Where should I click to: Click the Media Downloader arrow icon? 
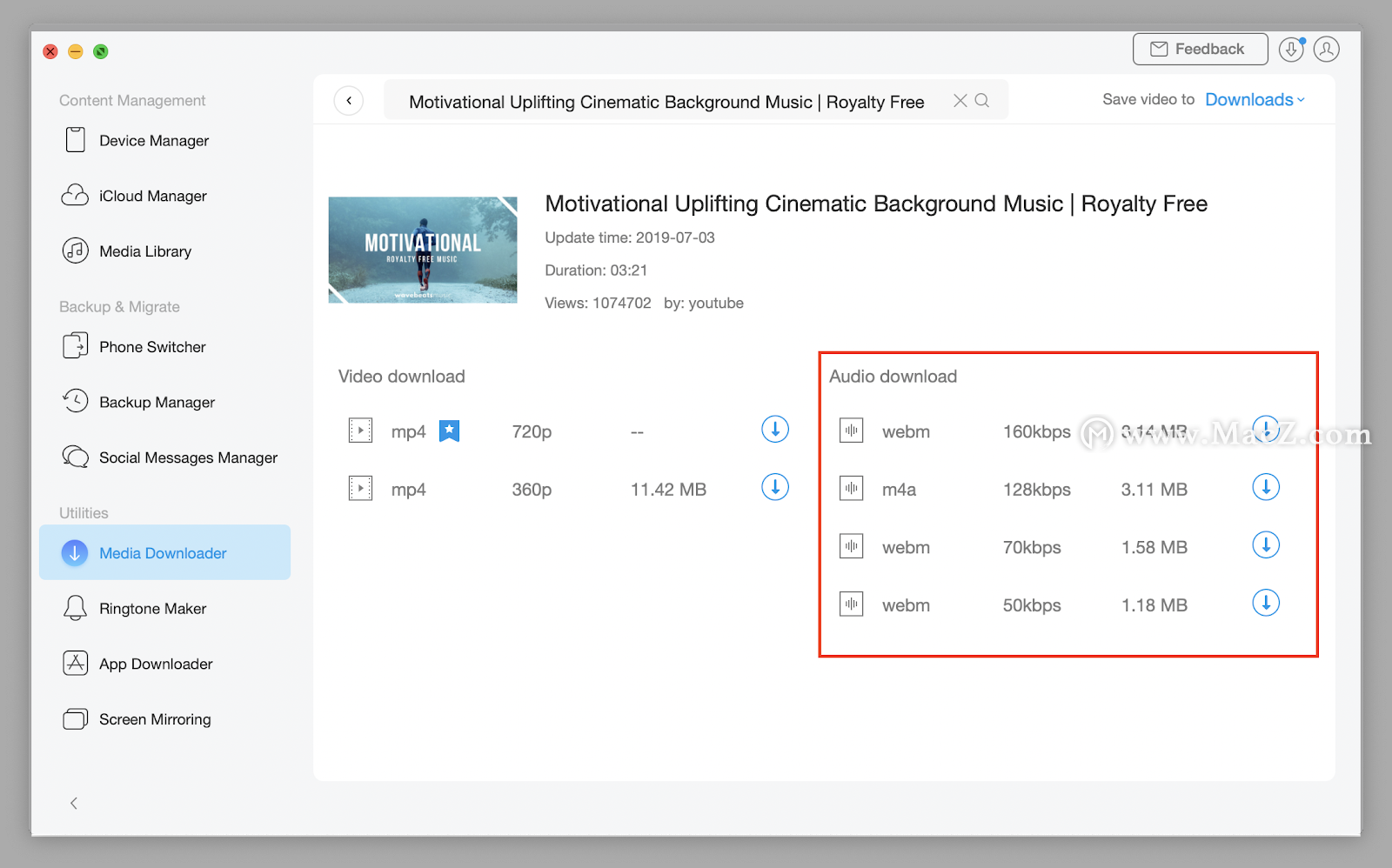(75, 552)
